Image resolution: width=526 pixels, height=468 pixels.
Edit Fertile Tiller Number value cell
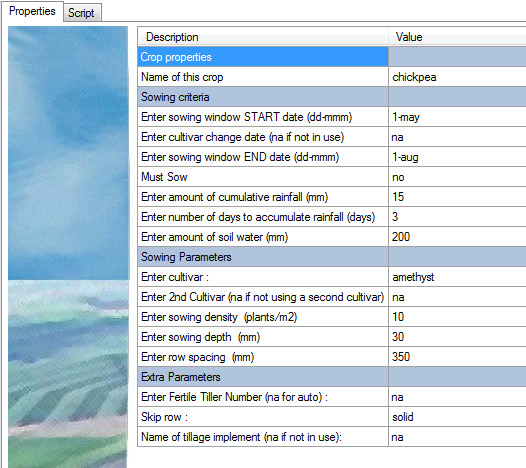point(457,397)
